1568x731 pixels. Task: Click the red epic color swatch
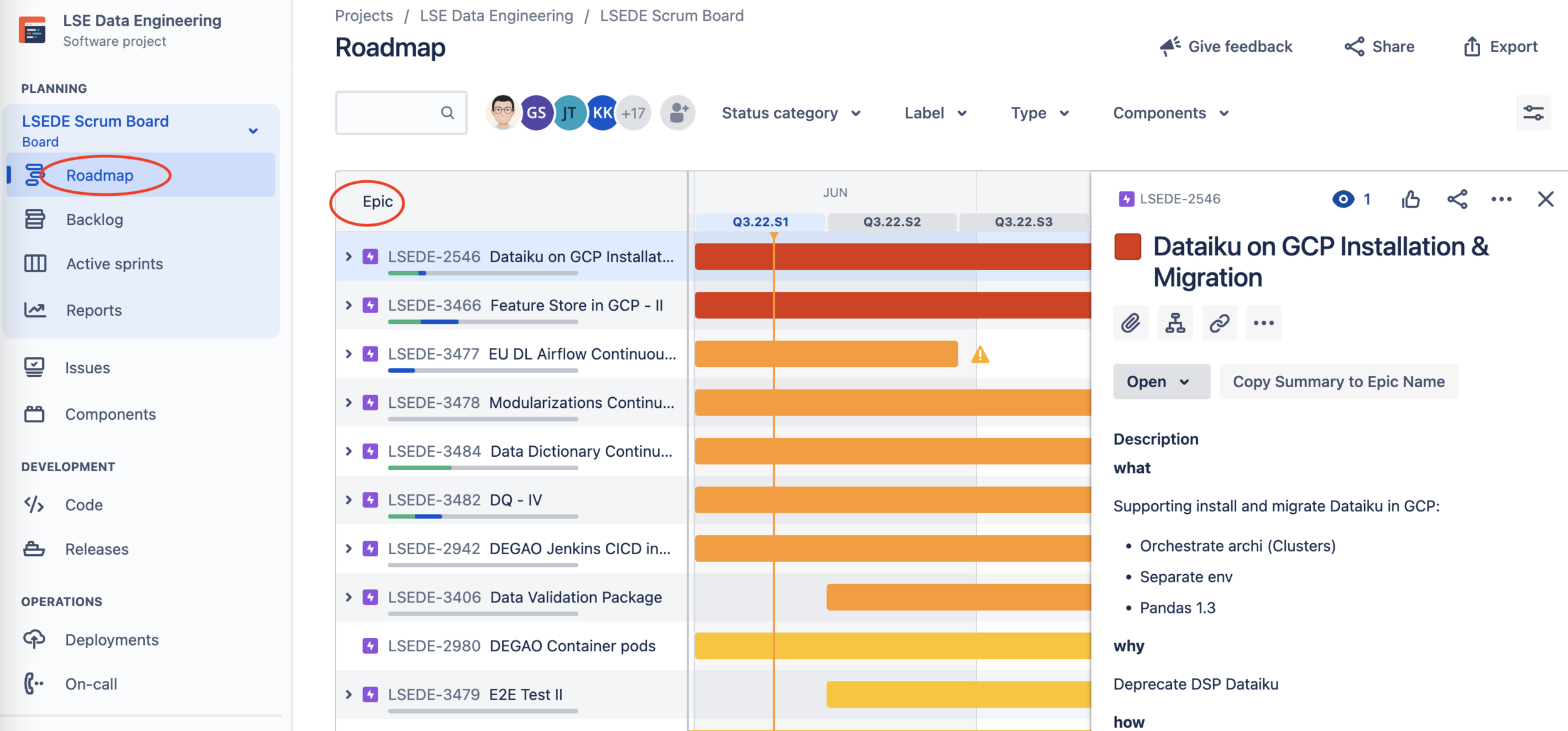click(x=1127, y=247)
